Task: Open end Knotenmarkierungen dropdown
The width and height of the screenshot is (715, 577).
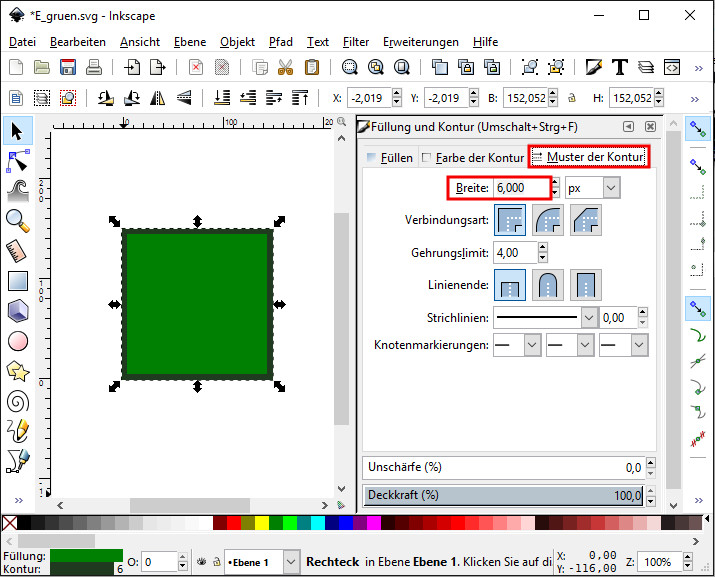Action: [x=639, y=345]
